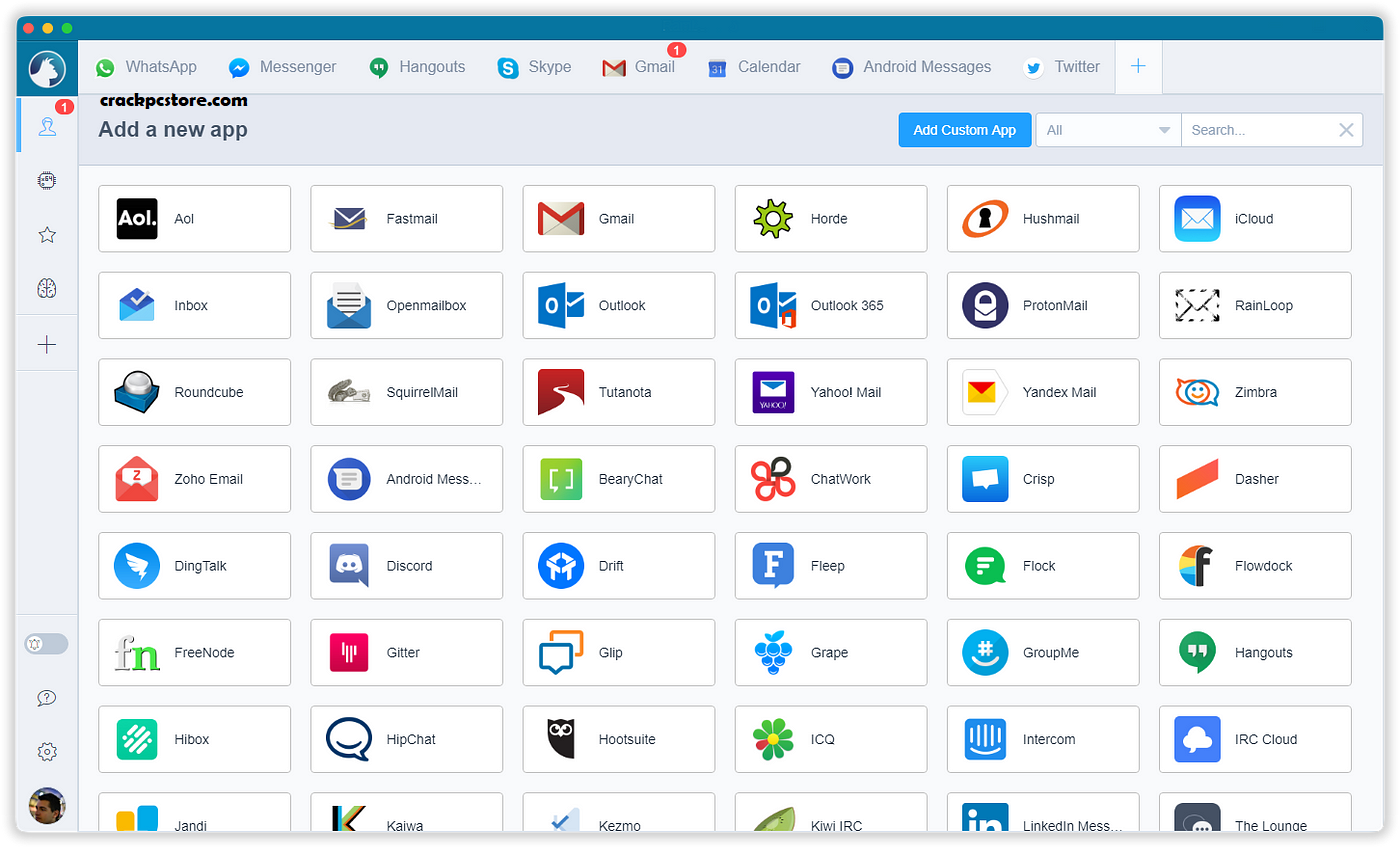This screenshot has width=1400, height=848.
Task: Click the sidebar plus to add group
Action: (x=47, y=345)
